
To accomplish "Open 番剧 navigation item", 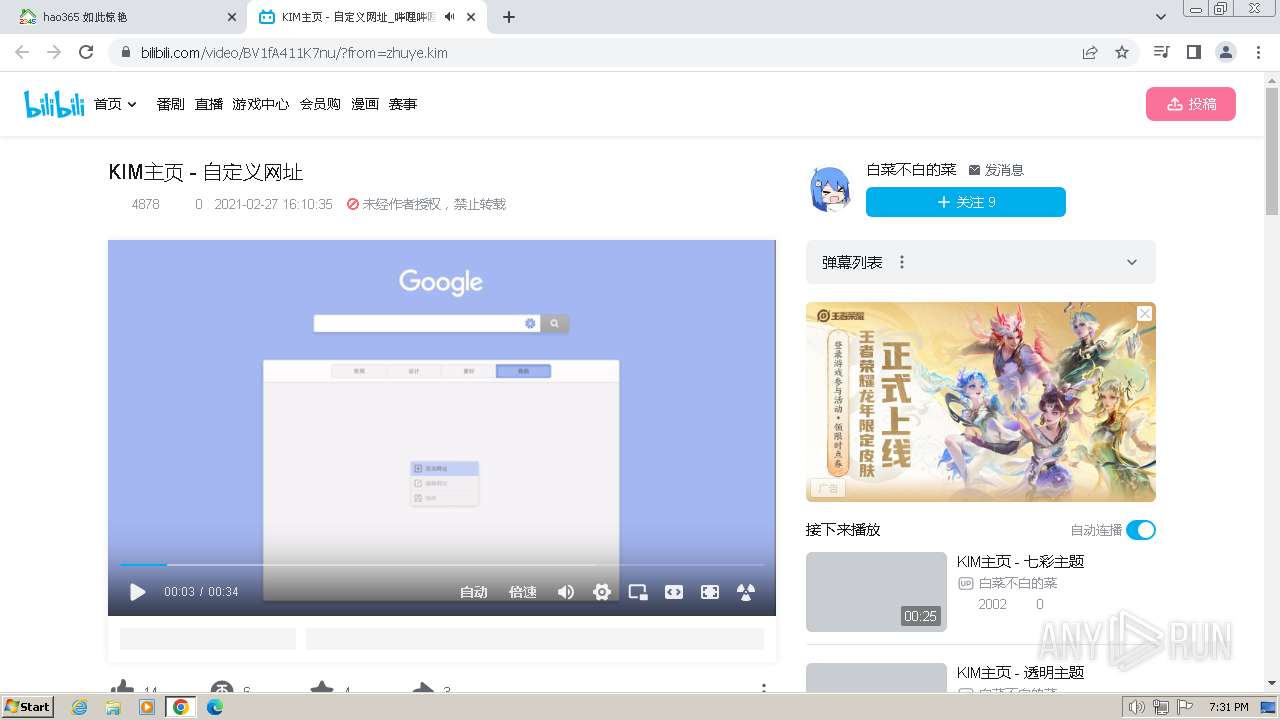I will [x=171, y=104].
